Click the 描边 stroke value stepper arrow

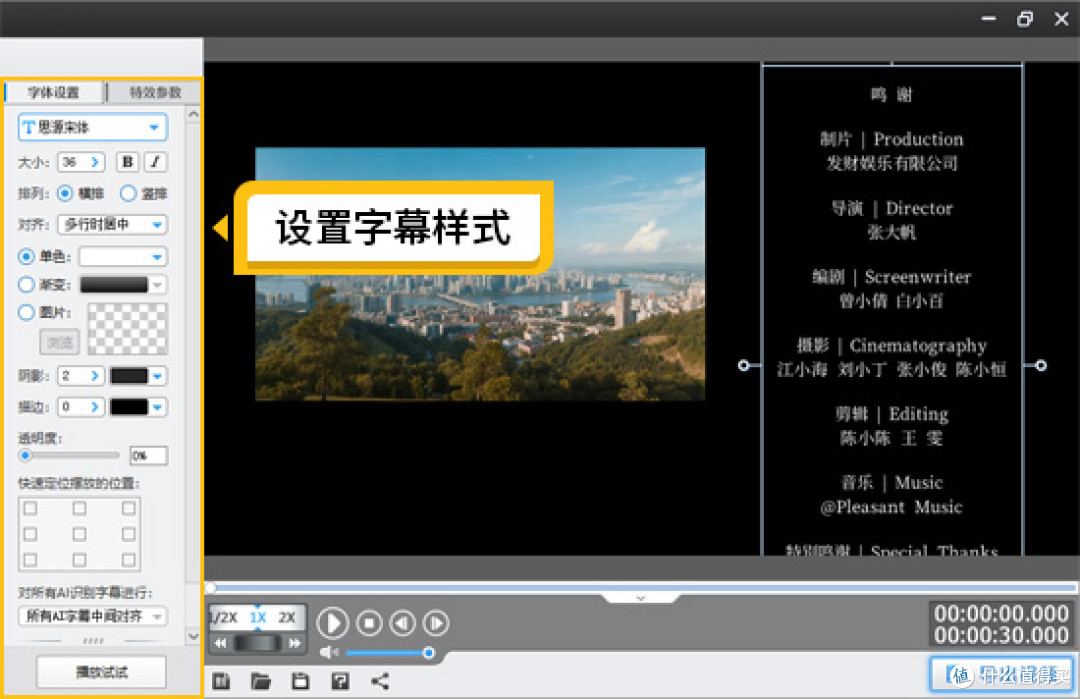(95, 407)
